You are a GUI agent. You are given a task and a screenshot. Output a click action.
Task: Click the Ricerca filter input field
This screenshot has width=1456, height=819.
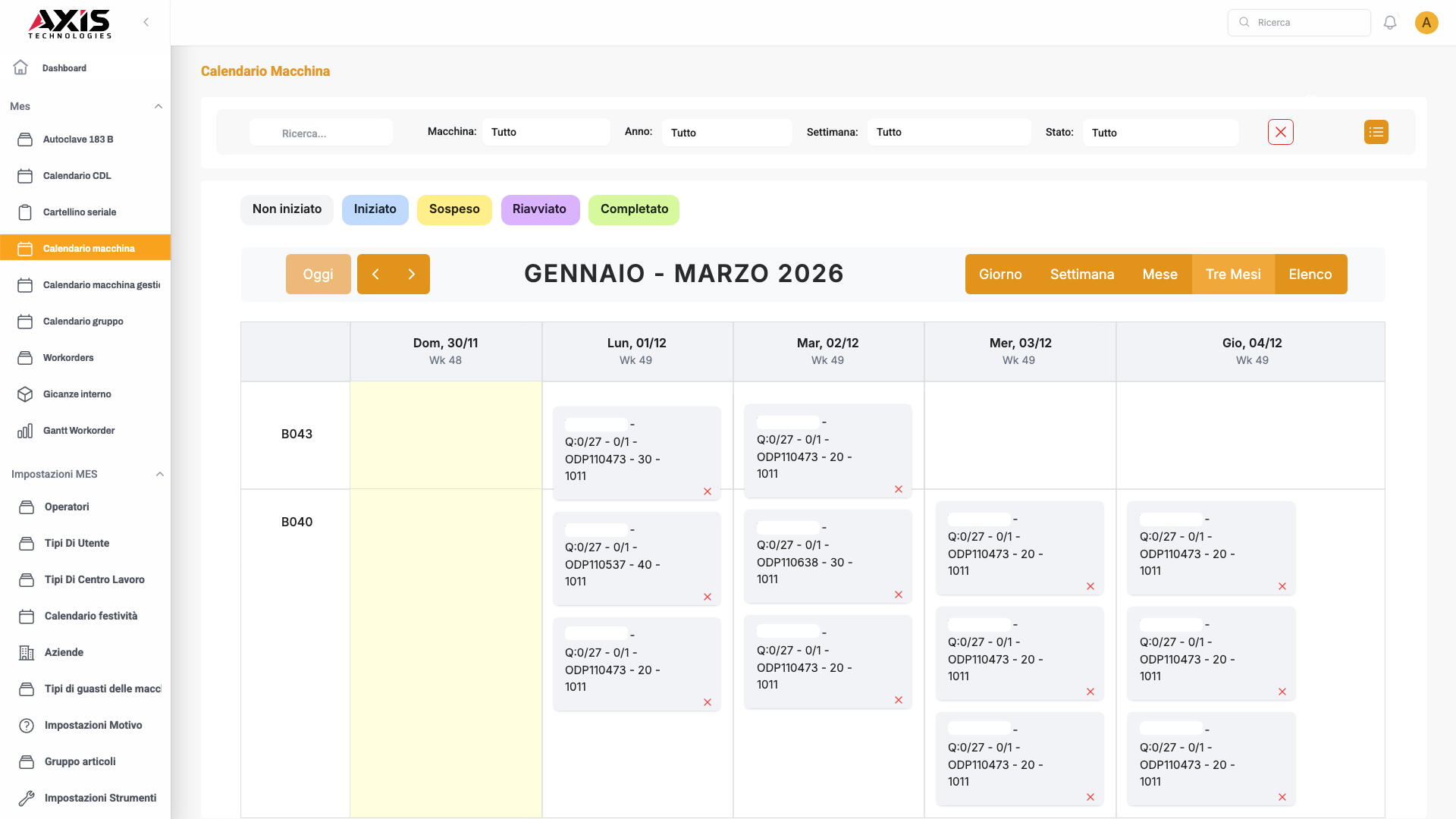[321, 133]
